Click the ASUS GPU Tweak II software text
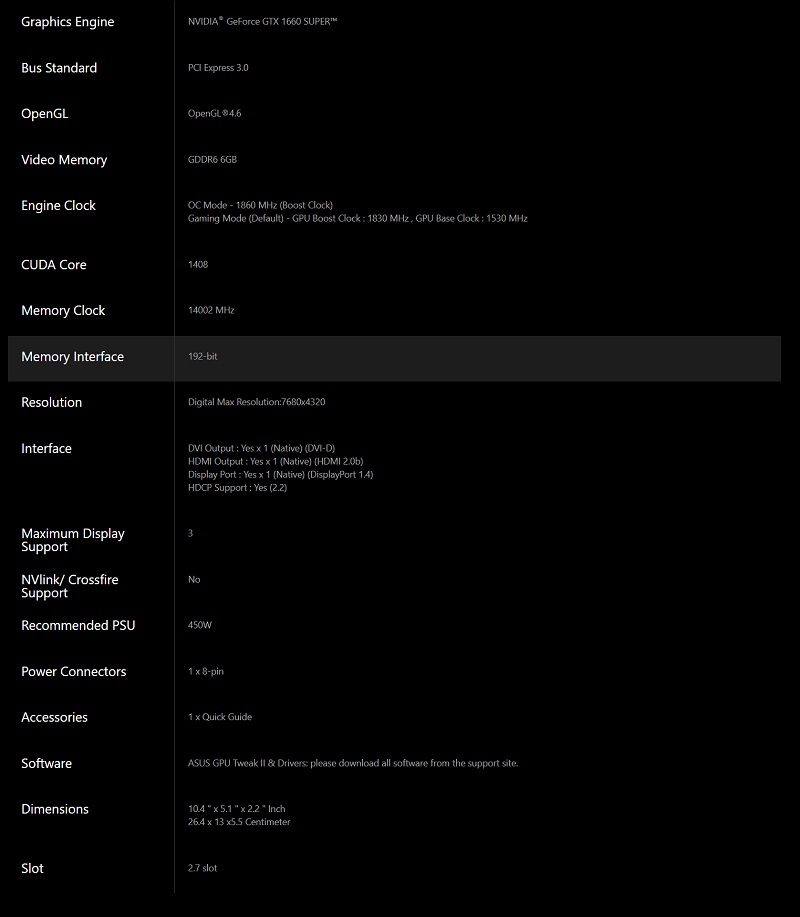This screenshot has height=917, width=800. (352, 764)
